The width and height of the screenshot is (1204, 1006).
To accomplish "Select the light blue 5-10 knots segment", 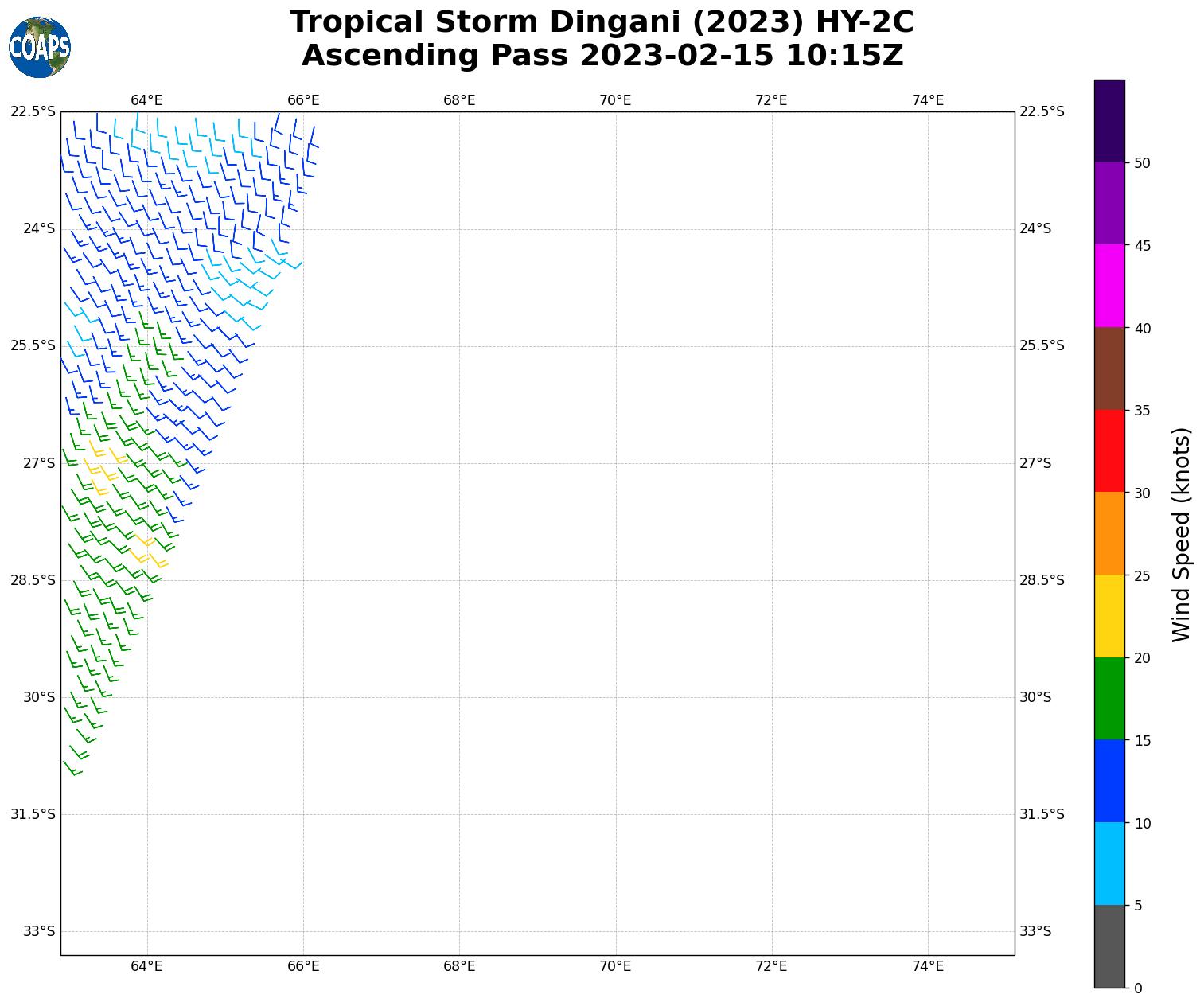I will (1109, 864).
